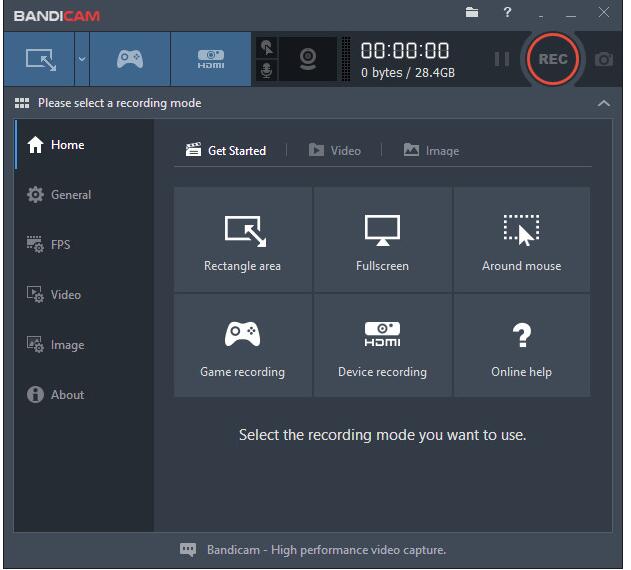This screenshot has width=631, height=570.
Task: Minimize the Bandicam window
Action: (x=571, y=14)
